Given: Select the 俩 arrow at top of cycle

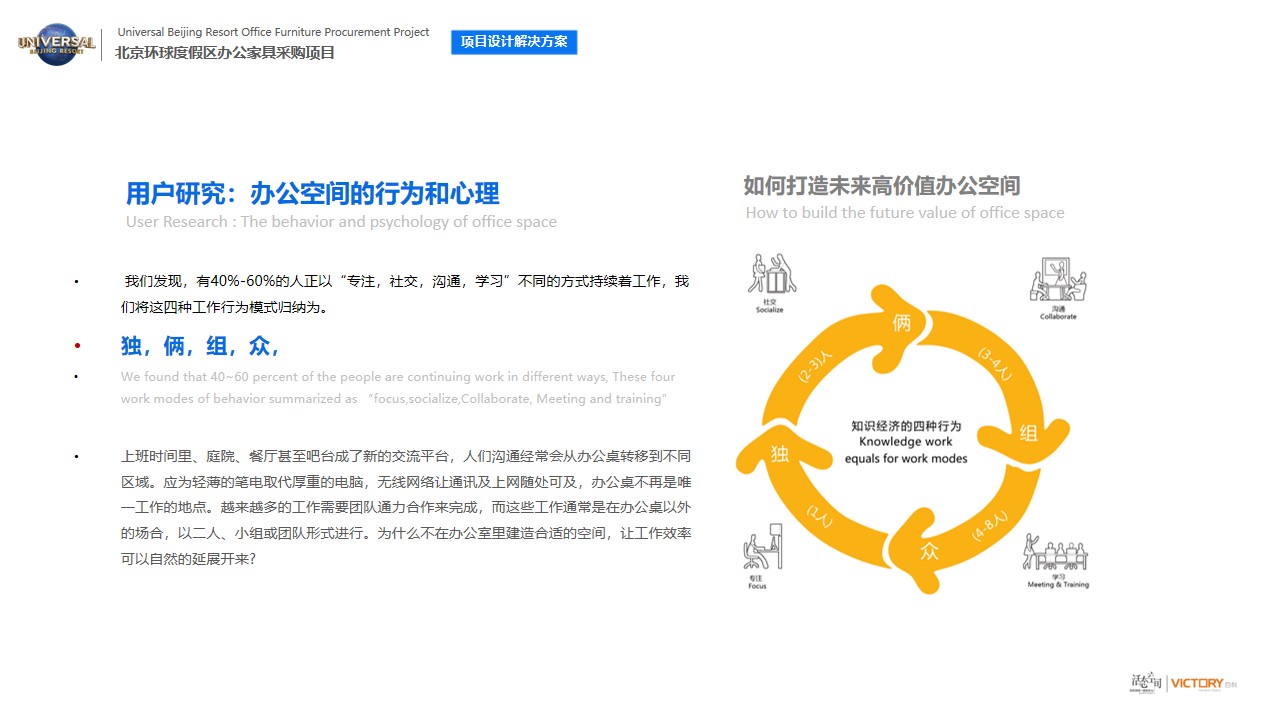Looking at the screenshot, I should [902, 323].
